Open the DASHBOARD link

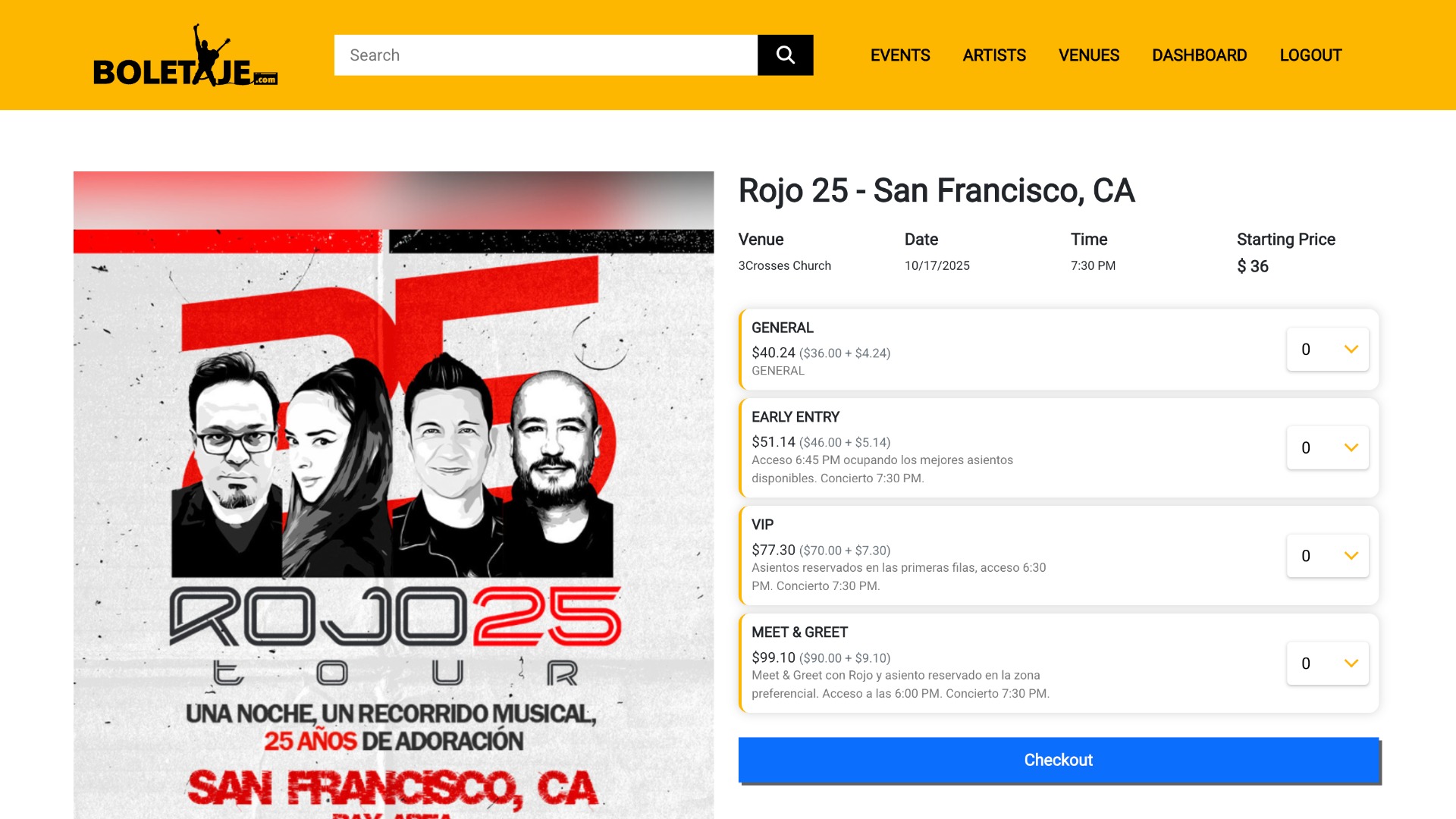pyautogui.click(x=1200, y=55)
